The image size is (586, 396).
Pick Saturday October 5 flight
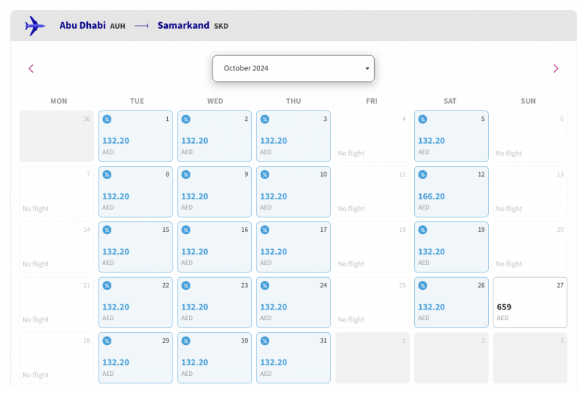coord(451,136)
